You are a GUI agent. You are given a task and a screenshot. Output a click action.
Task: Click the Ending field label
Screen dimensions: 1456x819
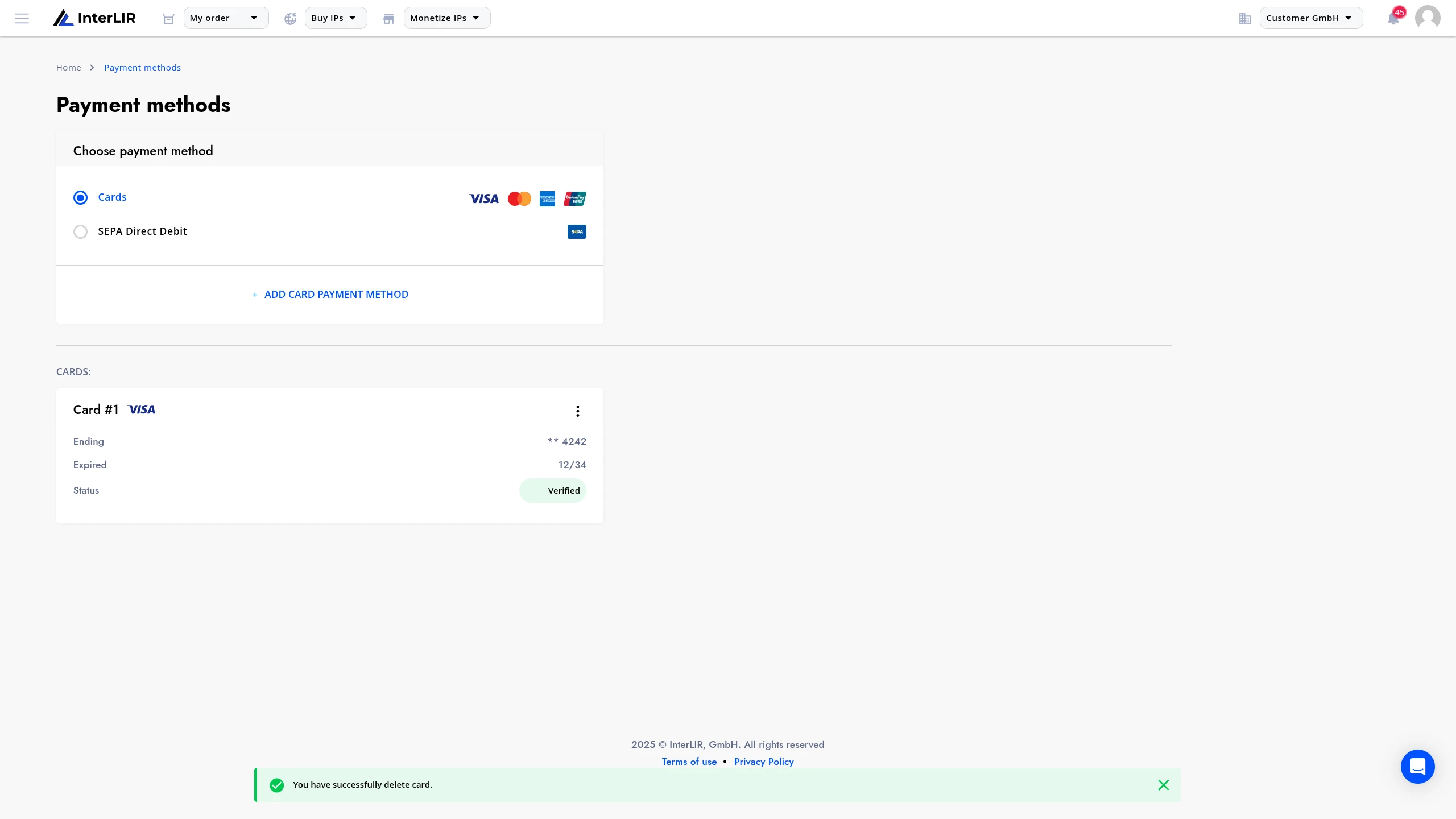tap(89, 441)
